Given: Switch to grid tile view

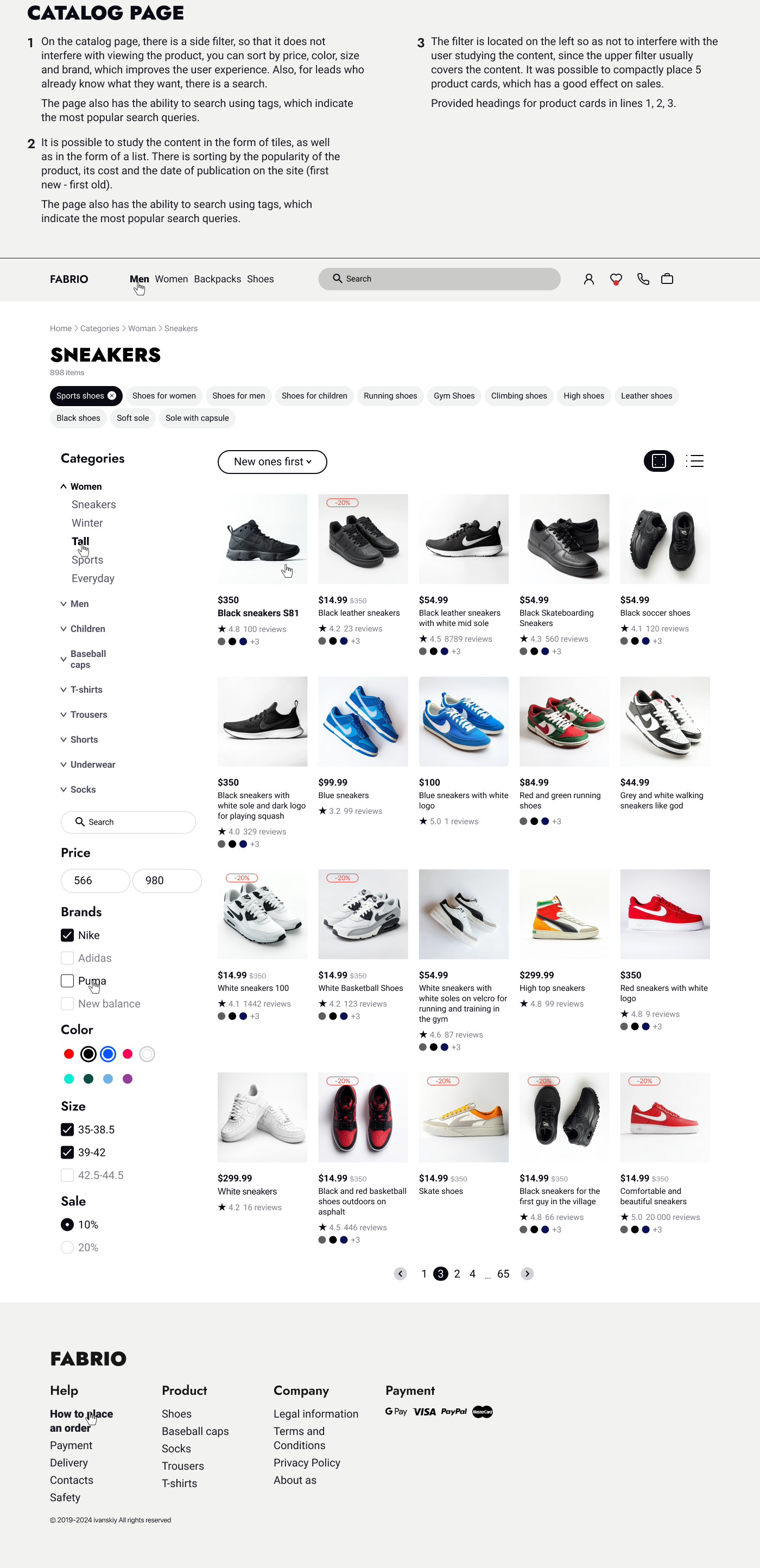Looking at the screenshot, I should pyautogui.click(x=658, y=461).
